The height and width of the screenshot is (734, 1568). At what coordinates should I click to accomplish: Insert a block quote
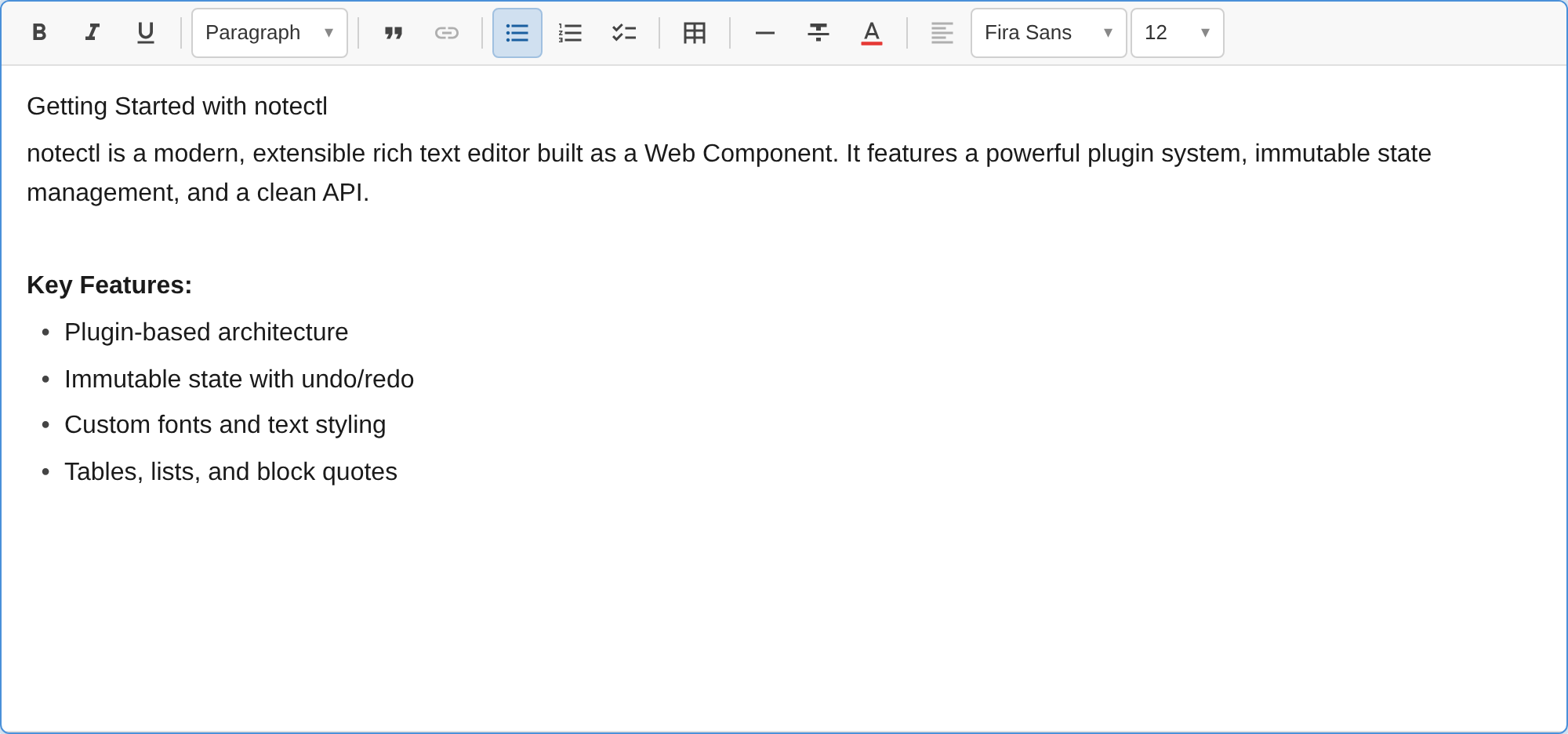coord(394,32)
